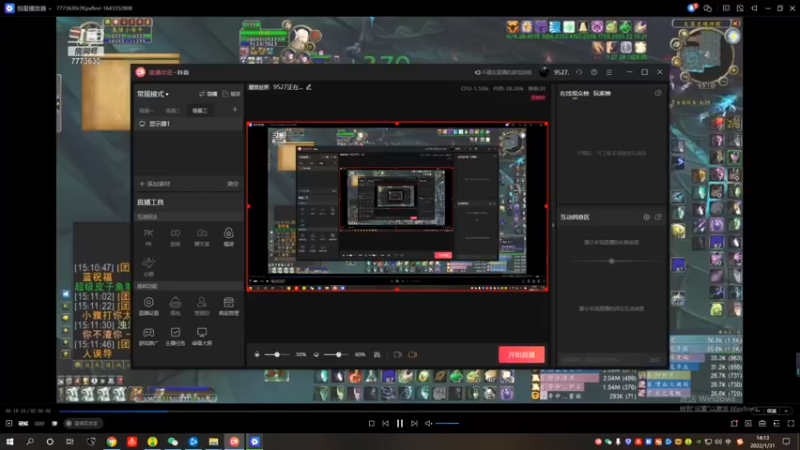Click the refresh icon in Douyin title bar
The image size is (800, 450).
click(x=579, y=72)
